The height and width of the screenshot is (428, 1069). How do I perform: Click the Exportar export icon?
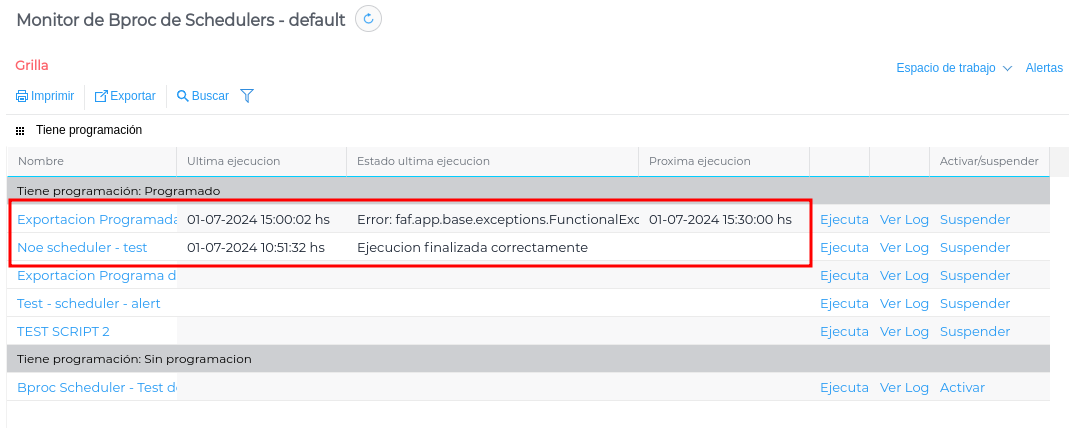[101, 96]
